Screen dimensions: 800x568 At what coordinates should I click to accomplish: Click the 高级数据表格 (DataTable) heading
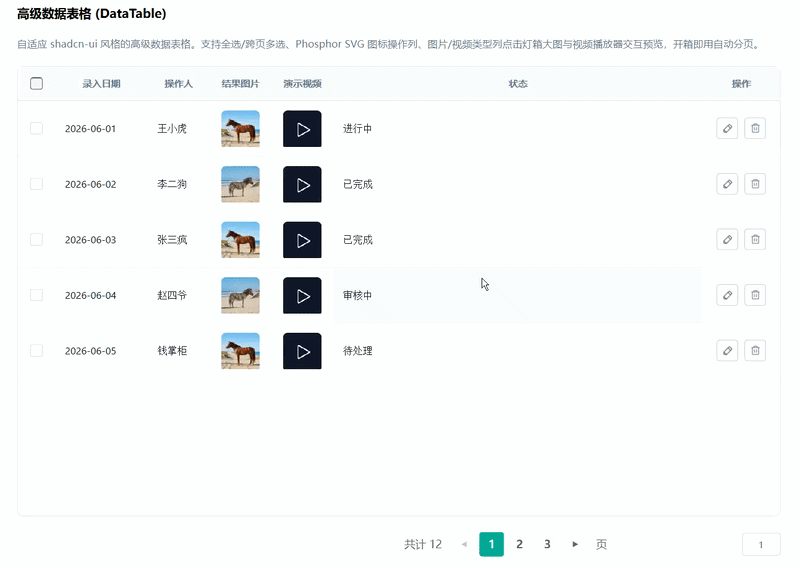[92, 14]
